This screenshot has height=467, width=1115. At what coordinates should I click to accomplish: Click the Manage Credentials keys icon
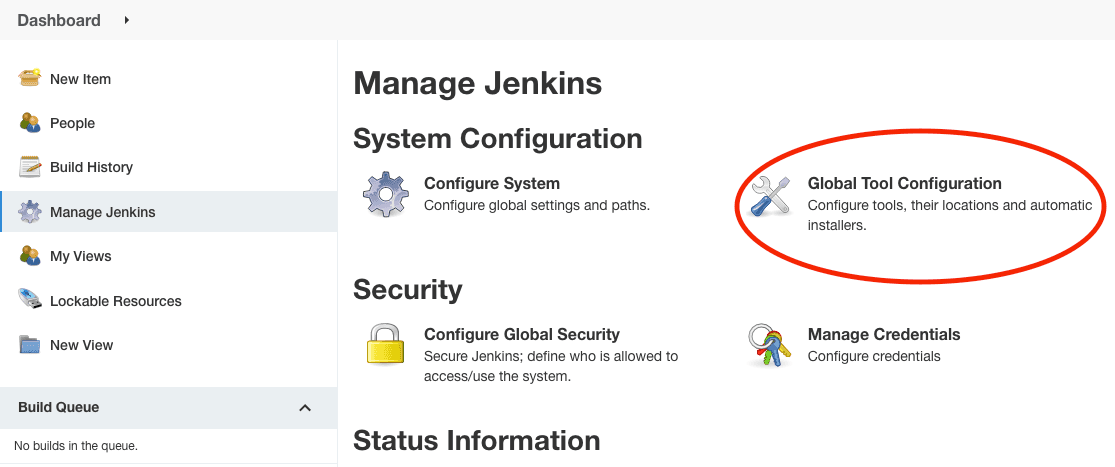click(769, 345)
